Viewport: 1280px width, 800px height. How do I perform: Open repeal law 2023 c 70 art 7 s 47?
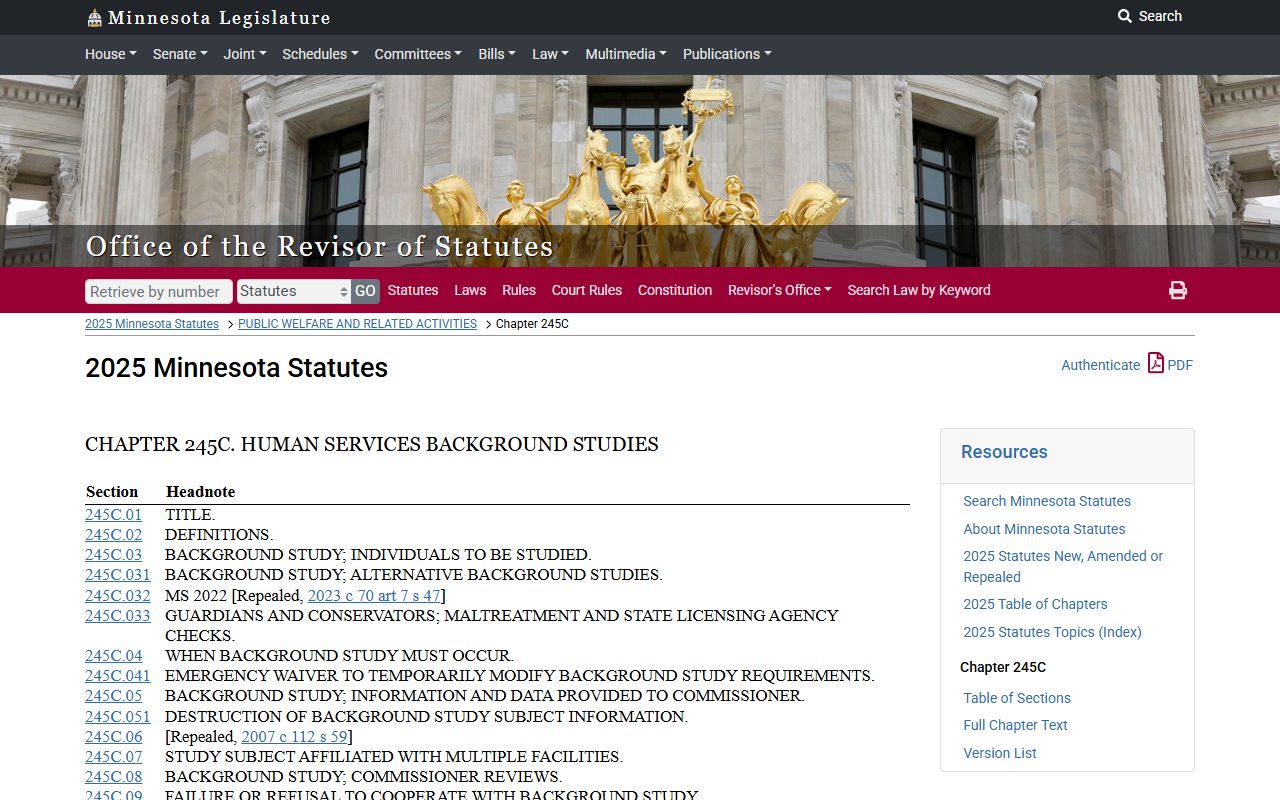point(374,596)
